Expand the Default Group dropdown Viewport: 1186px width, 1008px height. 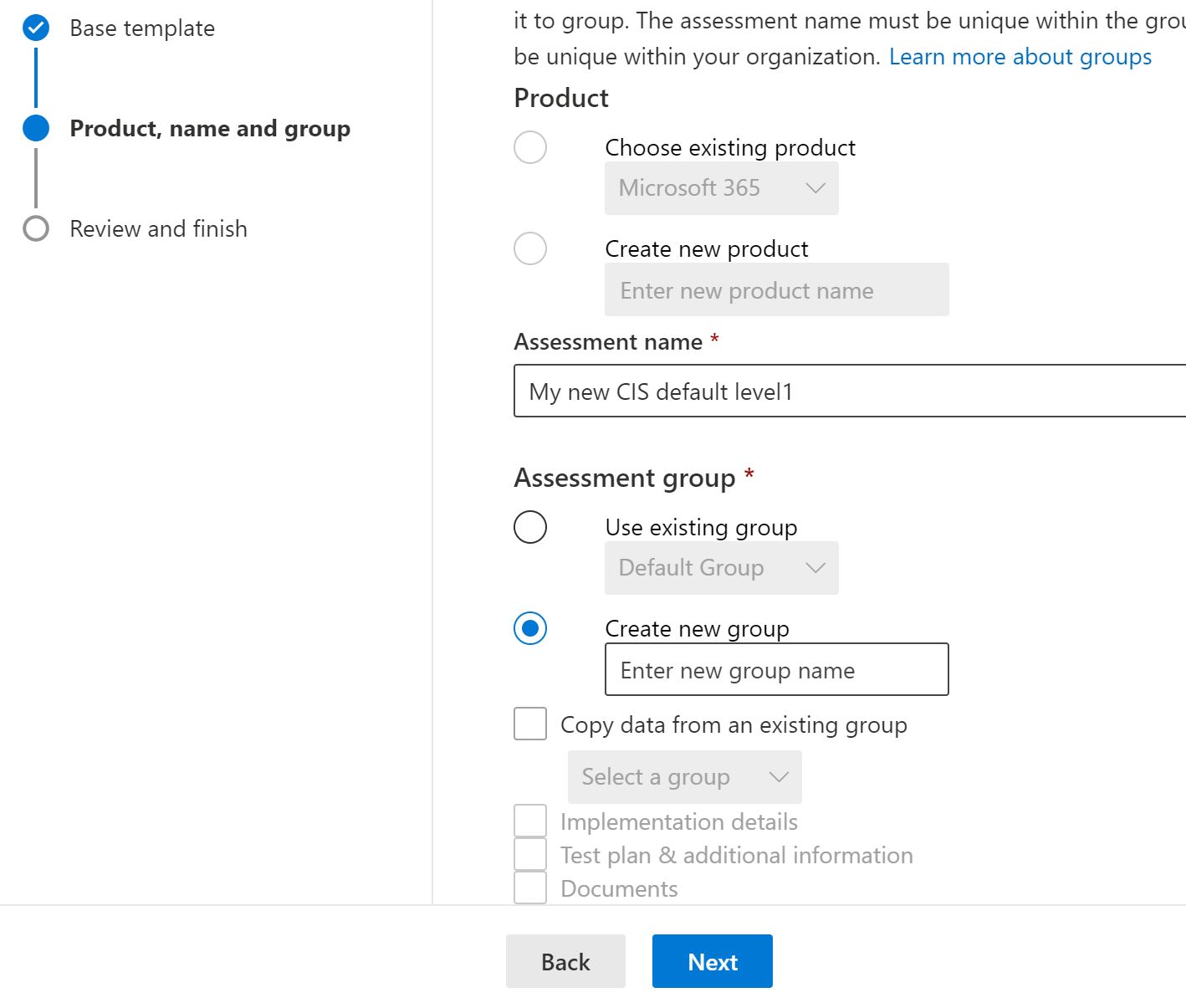(x=721, y=568)
